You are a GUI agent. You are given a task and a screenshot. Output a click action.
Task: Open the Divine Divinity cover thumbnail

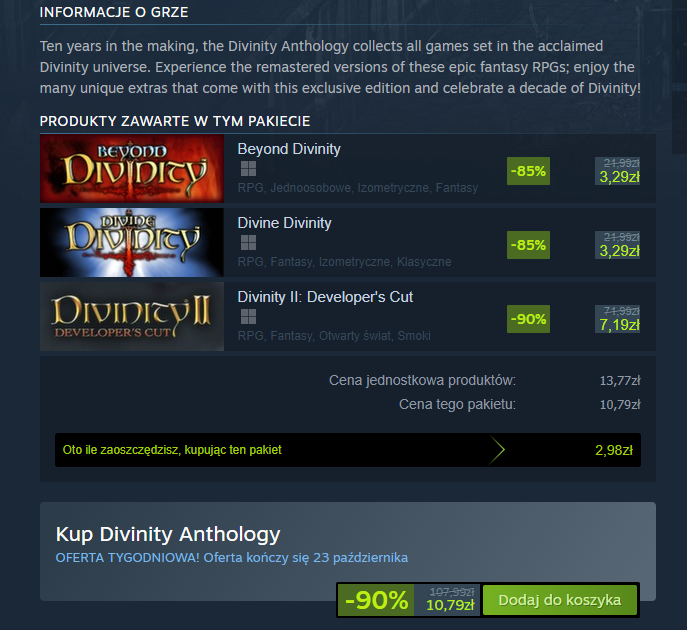click(x=132, y=243)
